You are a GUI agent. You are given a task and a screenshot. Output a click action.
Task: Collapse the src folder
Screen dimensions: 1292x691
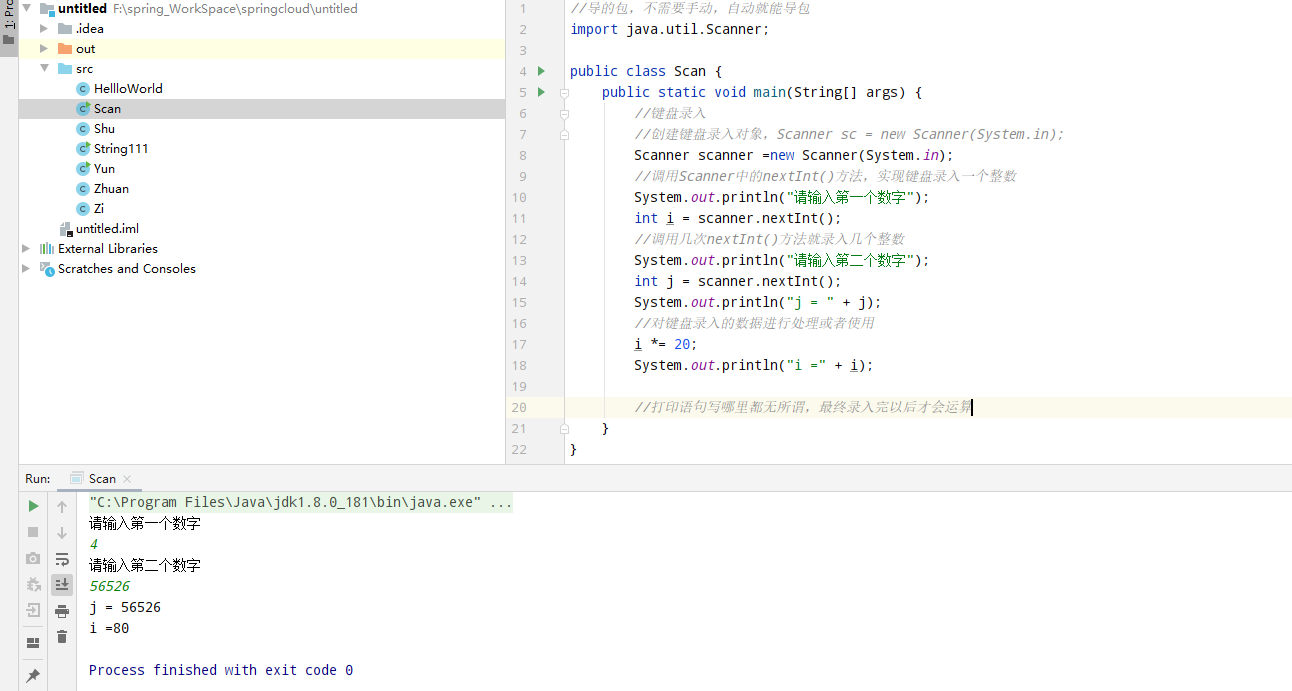click(x=44, y=69)
